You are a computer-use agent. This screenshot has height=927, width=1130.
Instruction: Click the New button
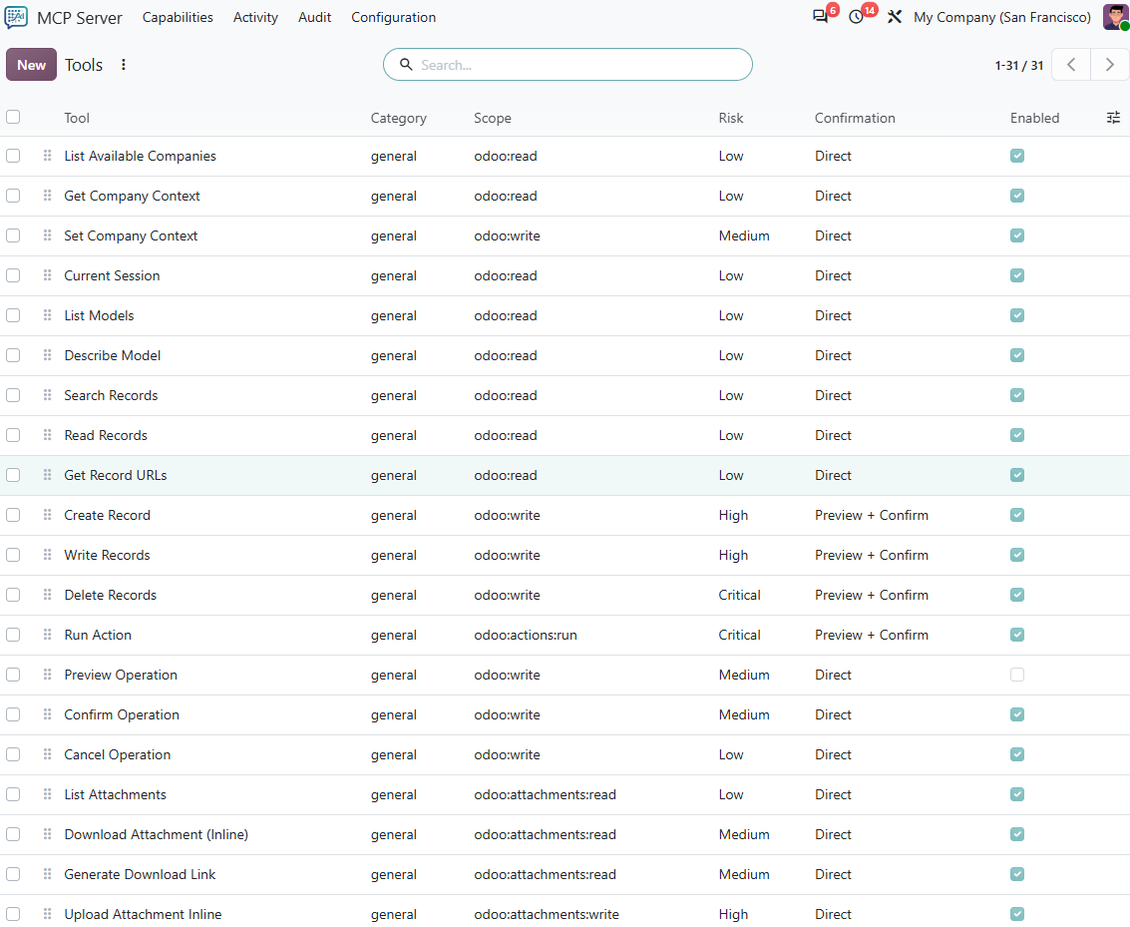click(x=31, y=65)
